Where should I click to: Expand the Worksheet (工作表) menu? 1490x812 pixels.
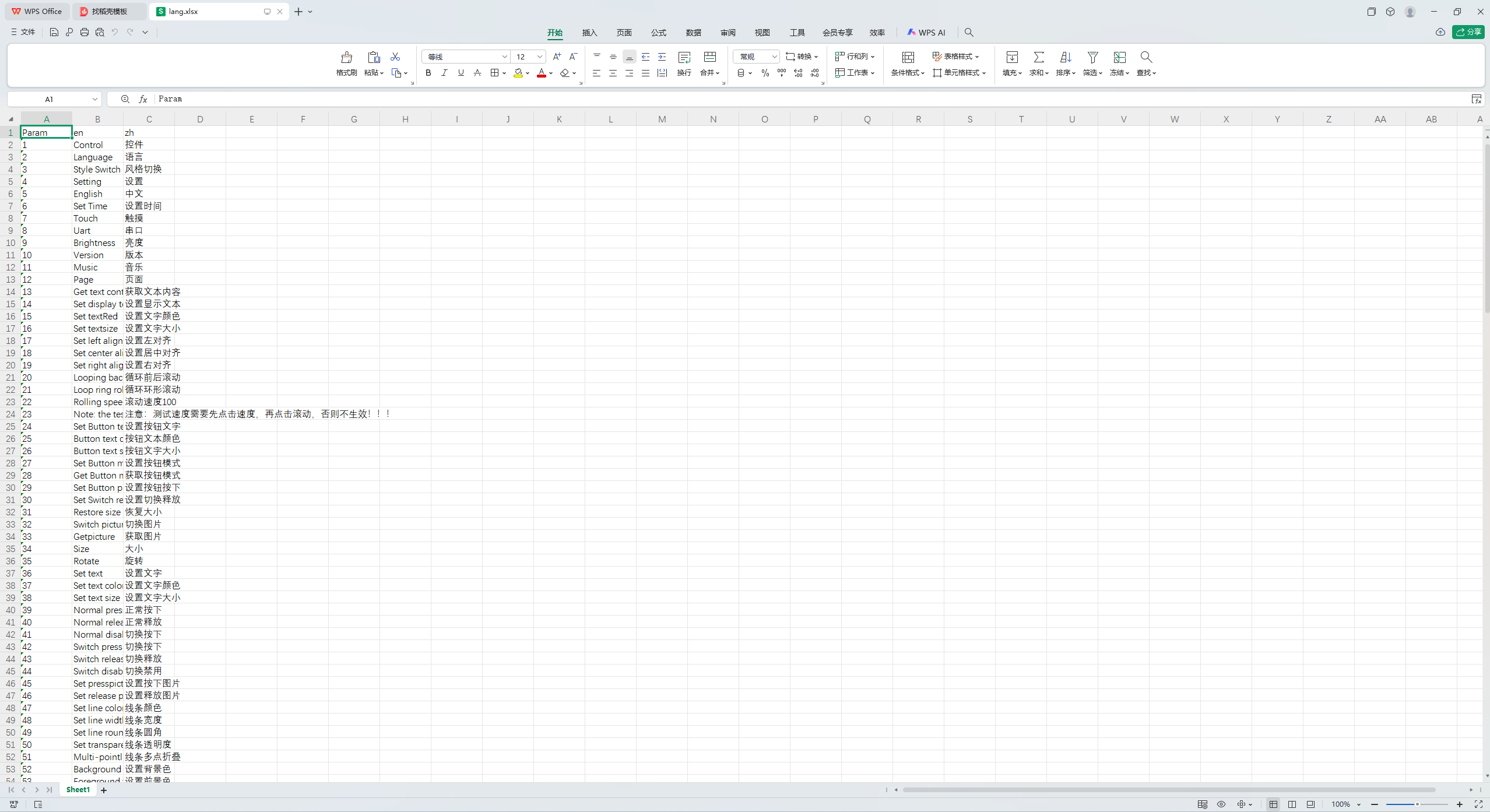[x=855, y=73]
